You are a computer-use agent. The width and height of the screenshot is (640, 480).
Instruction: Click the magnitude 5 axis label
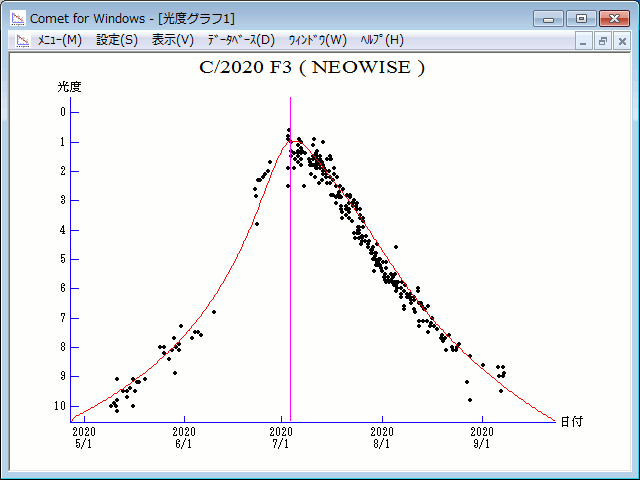pyautogui.click(x=63, y=259)
